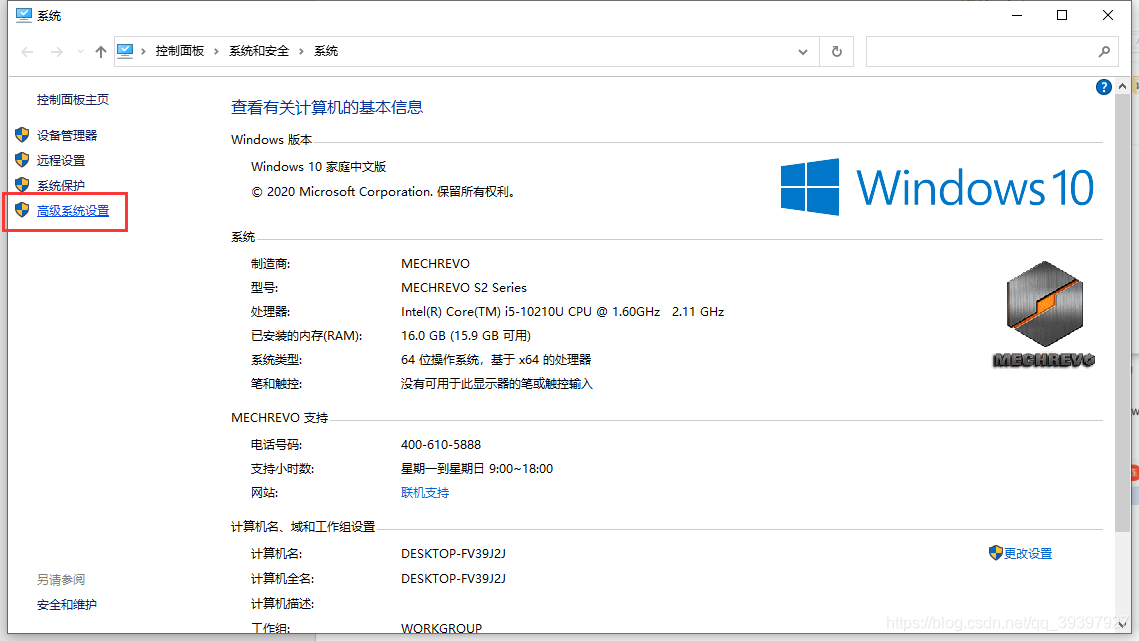The height and width of the screenshot is (641, 1139).
Task: Click 控制面板 breadcrumb
Action: 179,51
